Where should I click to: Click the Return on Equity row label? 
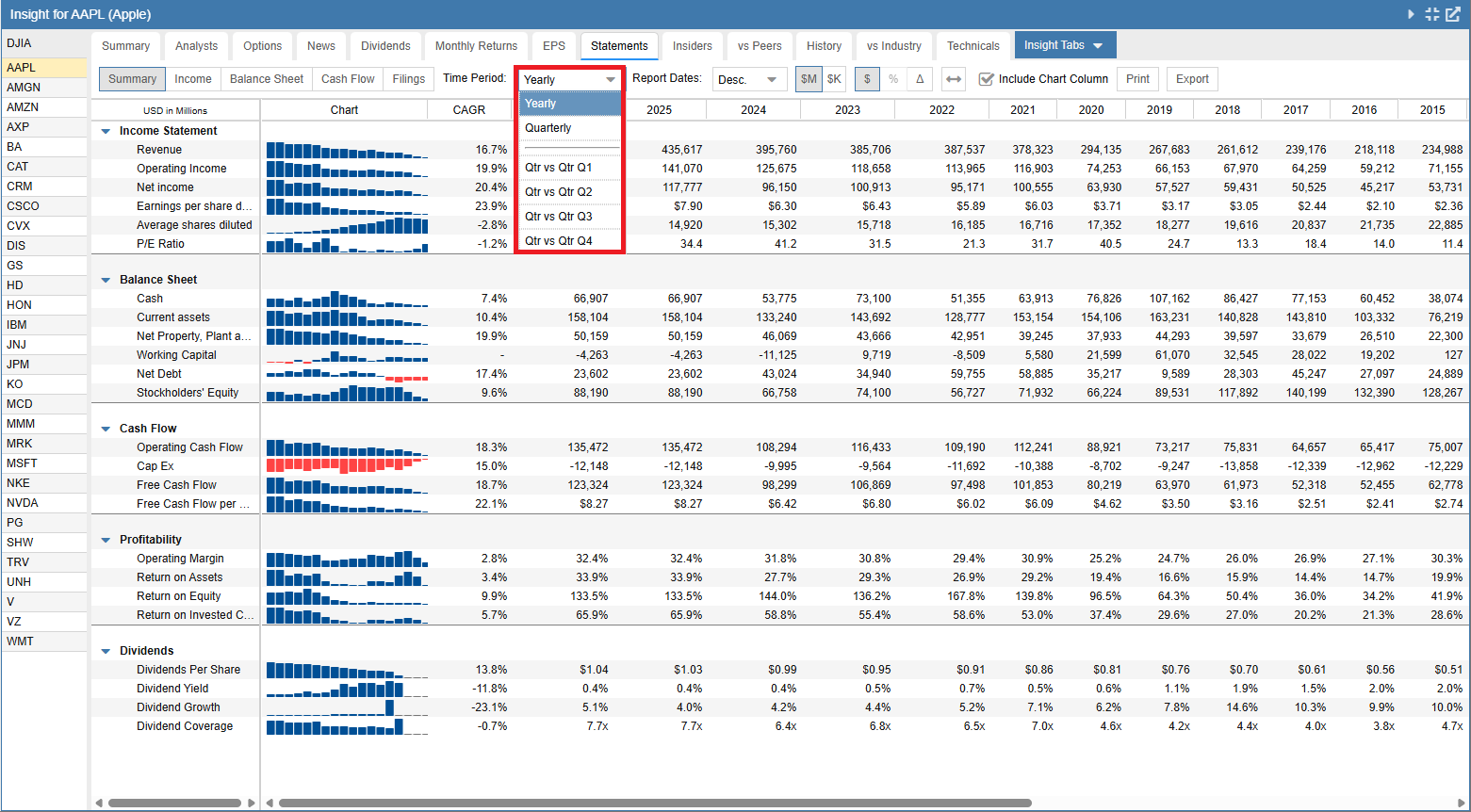click(x=178, y=596)
